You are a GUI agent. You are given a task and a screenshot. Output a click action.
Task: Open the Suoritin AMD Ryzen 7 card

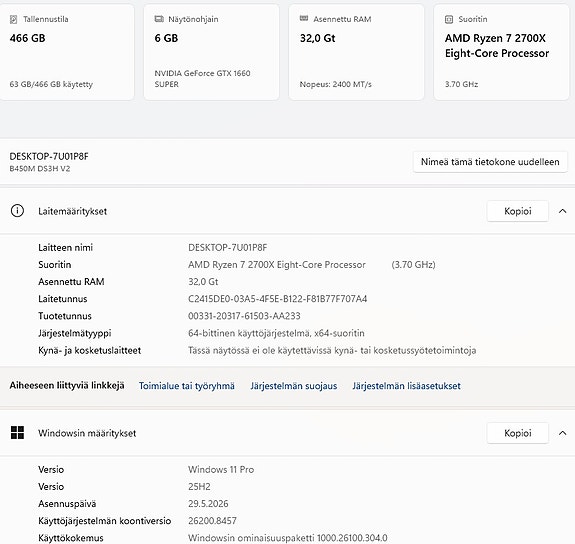[x=501, y=52]
